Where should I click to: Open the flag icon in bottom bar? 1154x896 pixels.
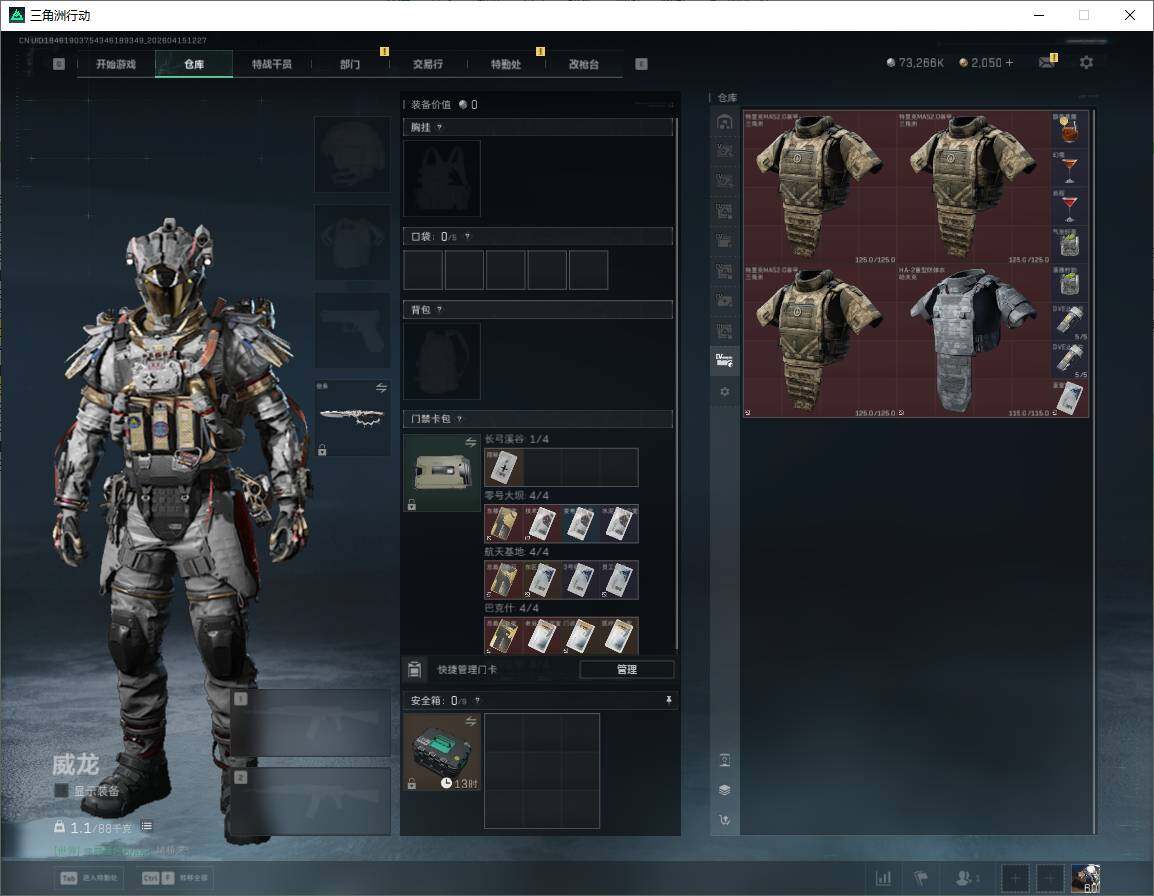(921, 878)
